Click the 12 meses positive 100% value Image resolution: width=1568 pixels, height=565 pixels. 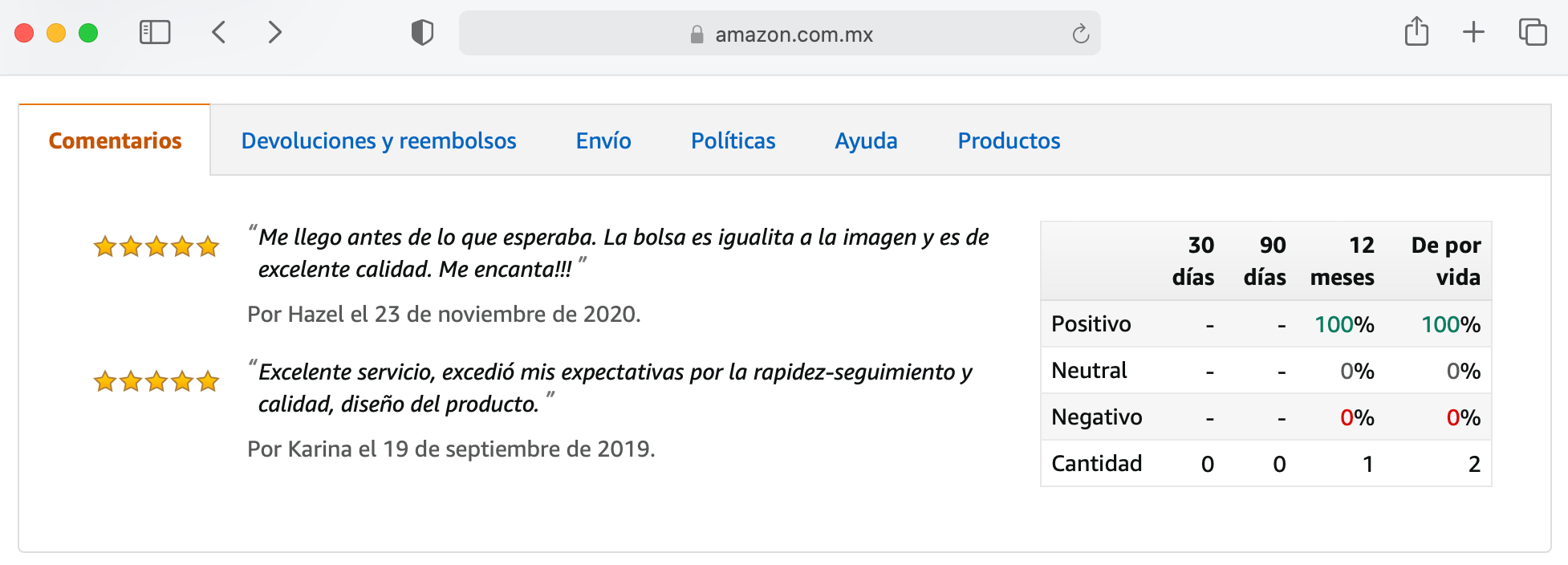point(1344,324)
